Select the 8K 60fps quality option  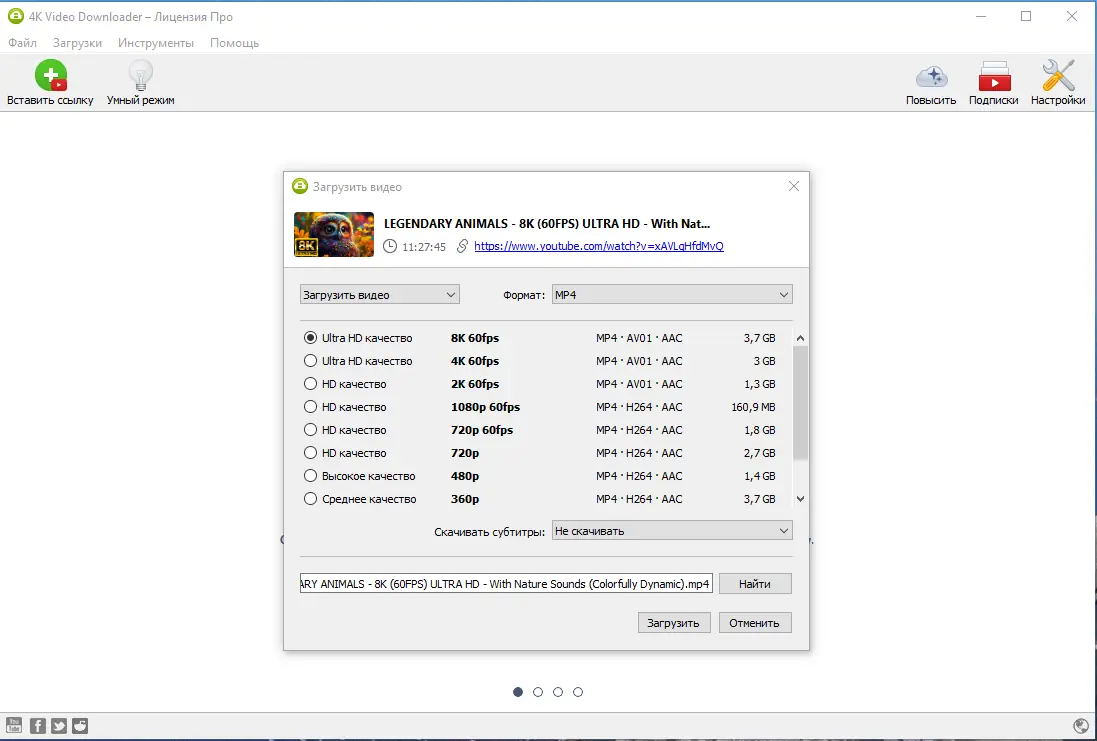pos(310,338)
